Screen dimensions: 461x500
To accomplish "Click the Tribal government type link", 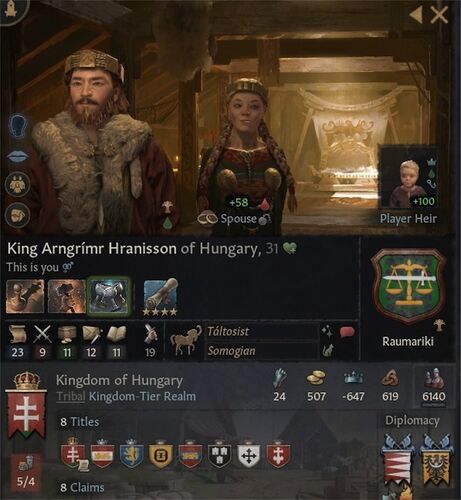I will [71, 396].
